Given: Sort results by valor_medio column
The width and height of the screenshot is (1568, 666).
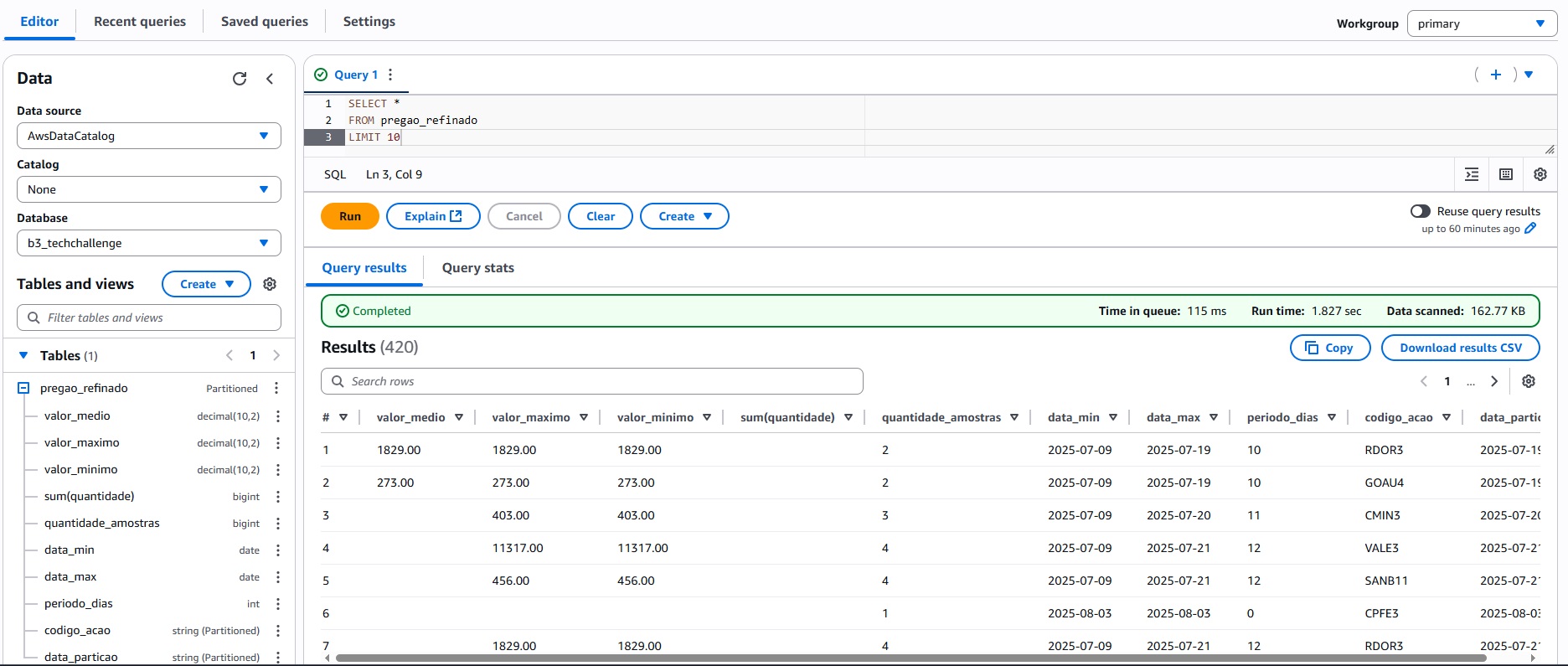Looking at the screenshot, I should click(x=459, y=417).
